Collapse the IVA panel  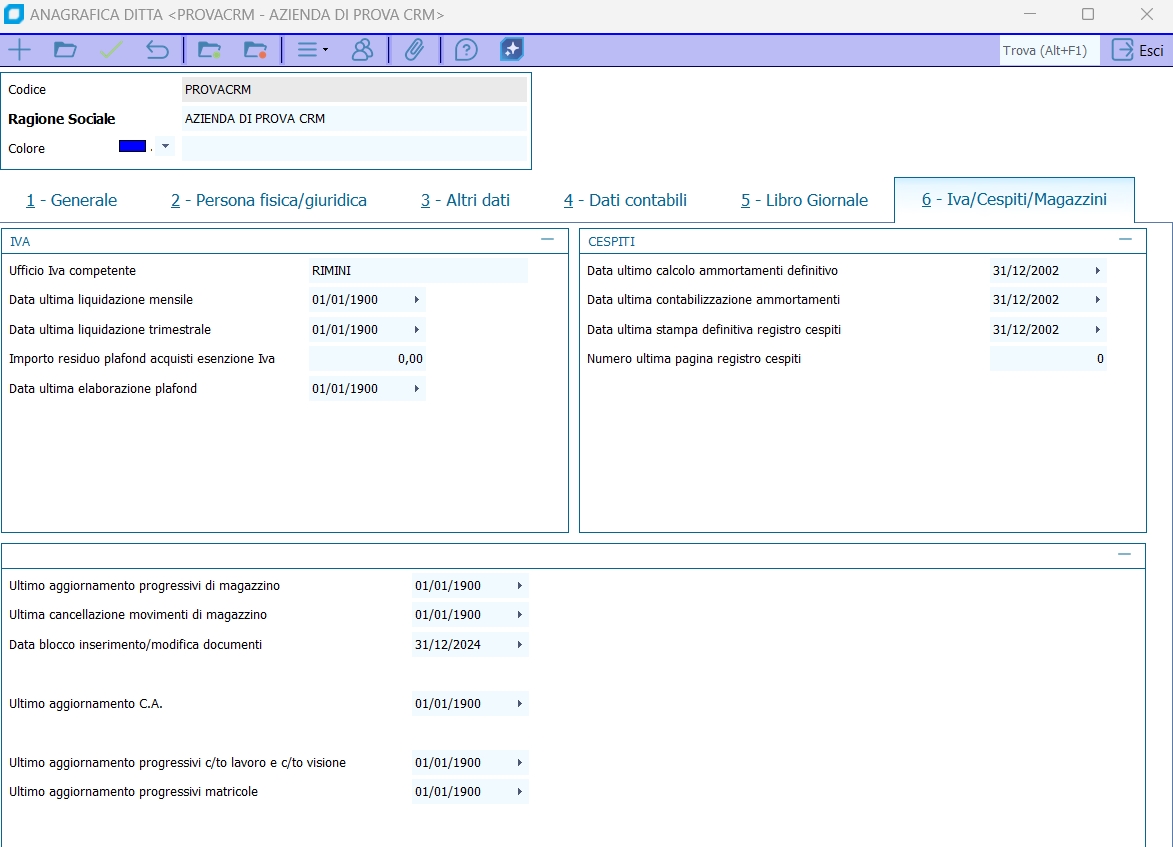click(547, 240)
